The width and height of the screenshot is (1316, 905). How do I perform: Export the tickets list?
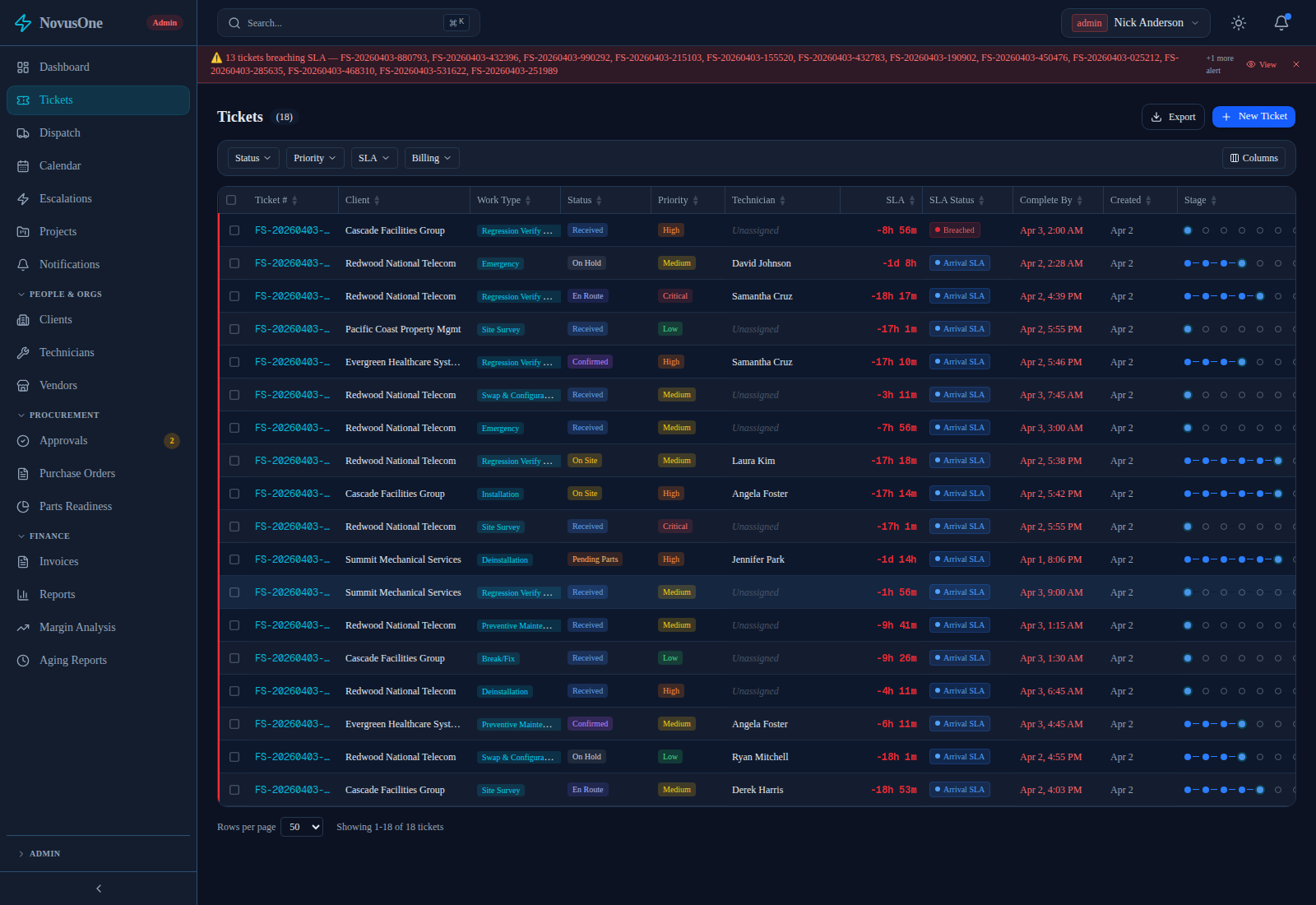pos(1173,117)
